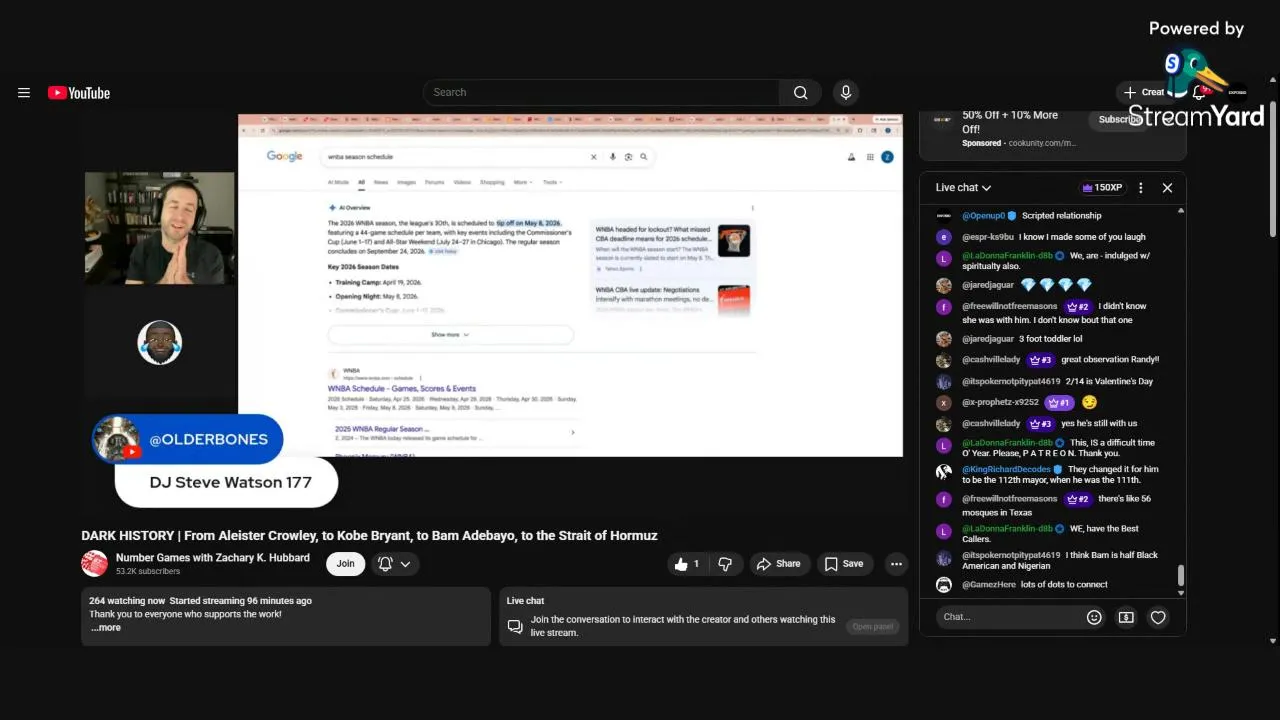
Task: Click @x-prophetz-x9252 member badge #1
Action: (x=1058, y=403)
